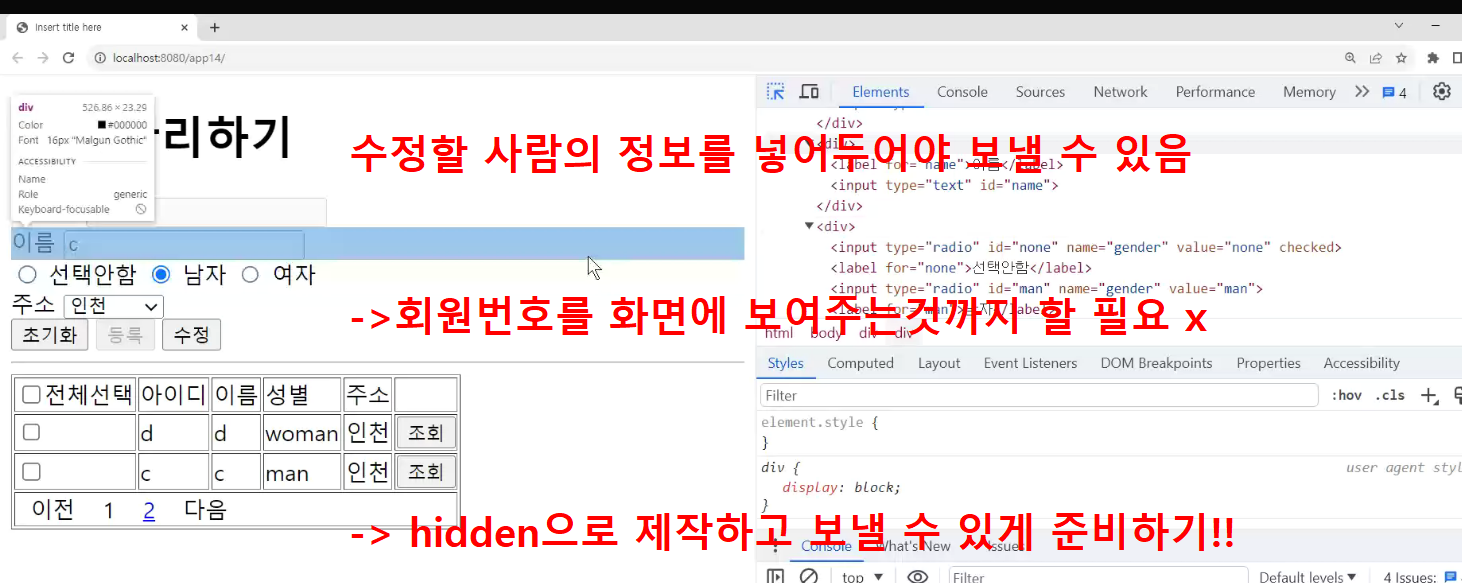This screenshot has height=583, width=1462.
Task: Open the Extensions puzzle icon
Action: pos(1433,58)
